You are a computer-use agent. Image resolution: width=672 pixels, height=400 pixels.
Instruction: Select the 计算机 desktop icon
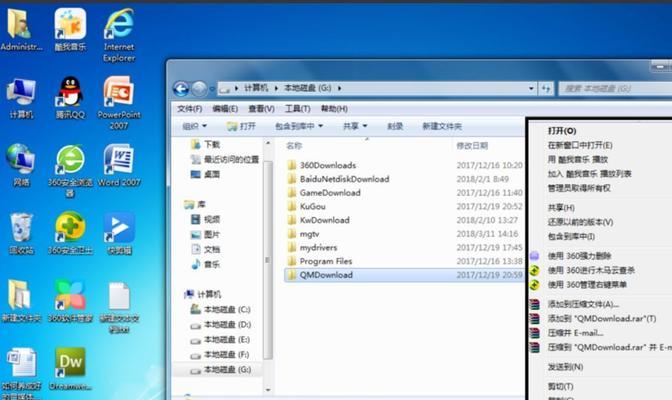pyautogui.click(x=21, y=99)
